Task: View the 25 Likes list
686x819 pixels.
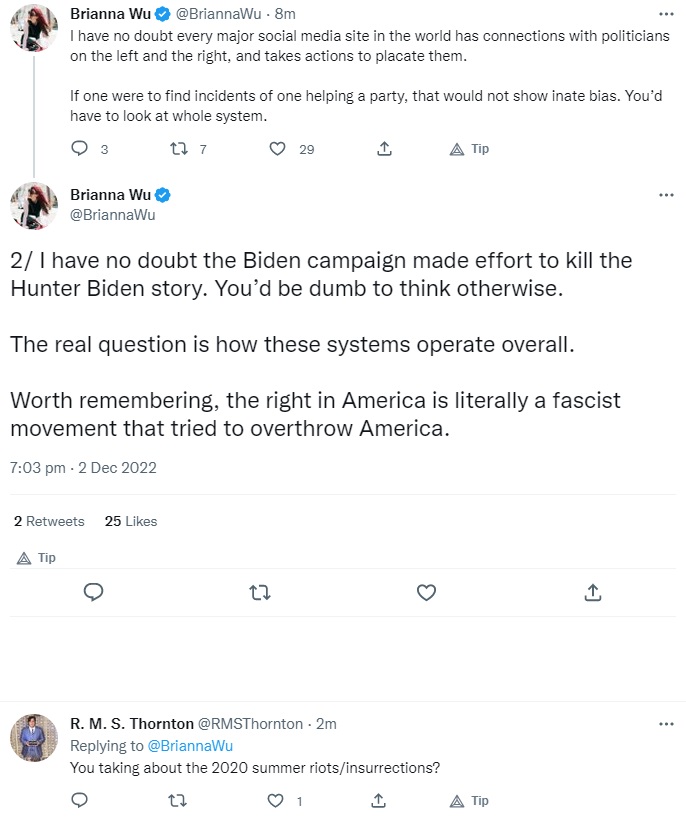Action: click(131, 521)
